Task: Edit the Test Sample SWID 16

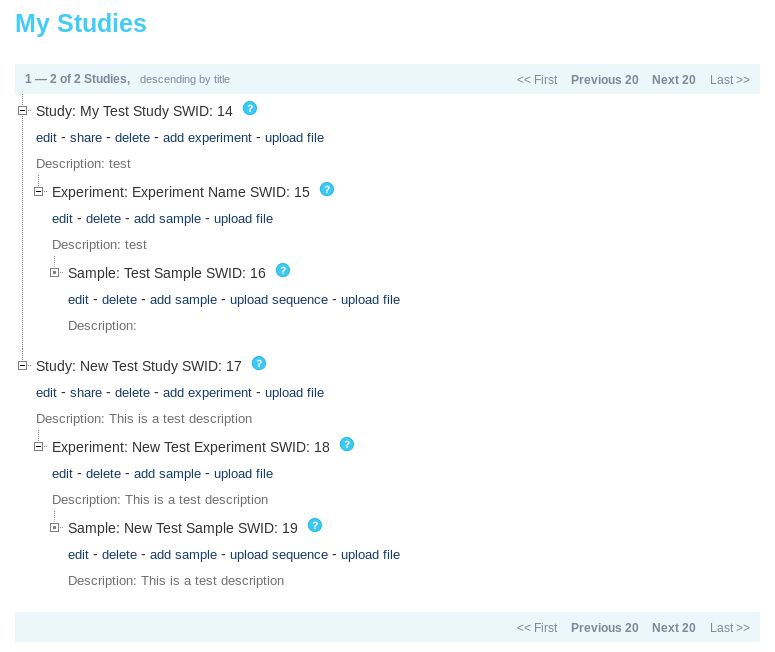Action: point(78,300)
